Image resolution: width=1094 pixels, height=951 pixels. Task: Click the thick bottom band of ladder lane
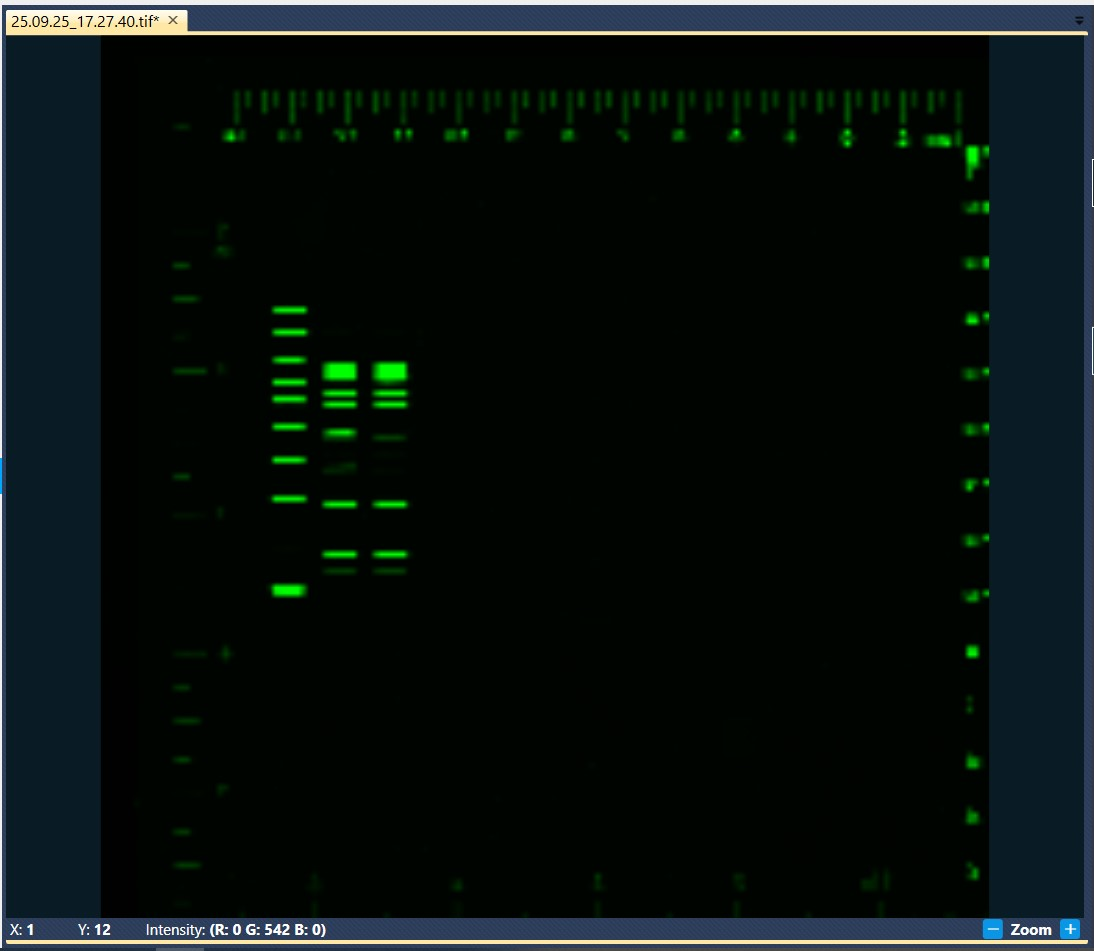click(x=289, y=590)
